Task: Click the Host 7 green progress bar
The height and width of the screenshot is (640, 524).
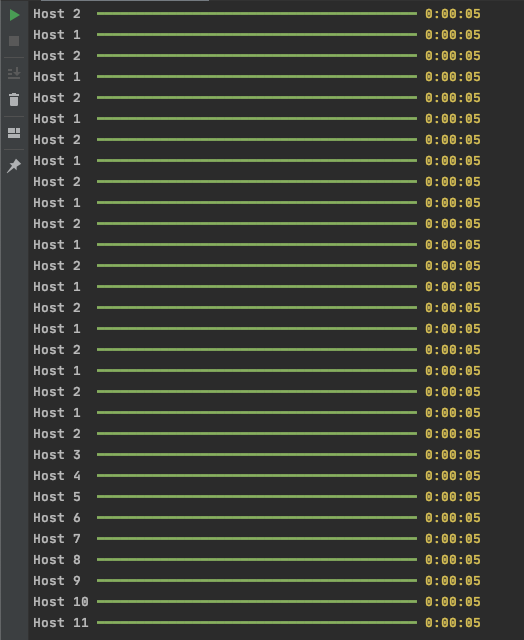Action: pyautogui.click(x=257, y=539)
